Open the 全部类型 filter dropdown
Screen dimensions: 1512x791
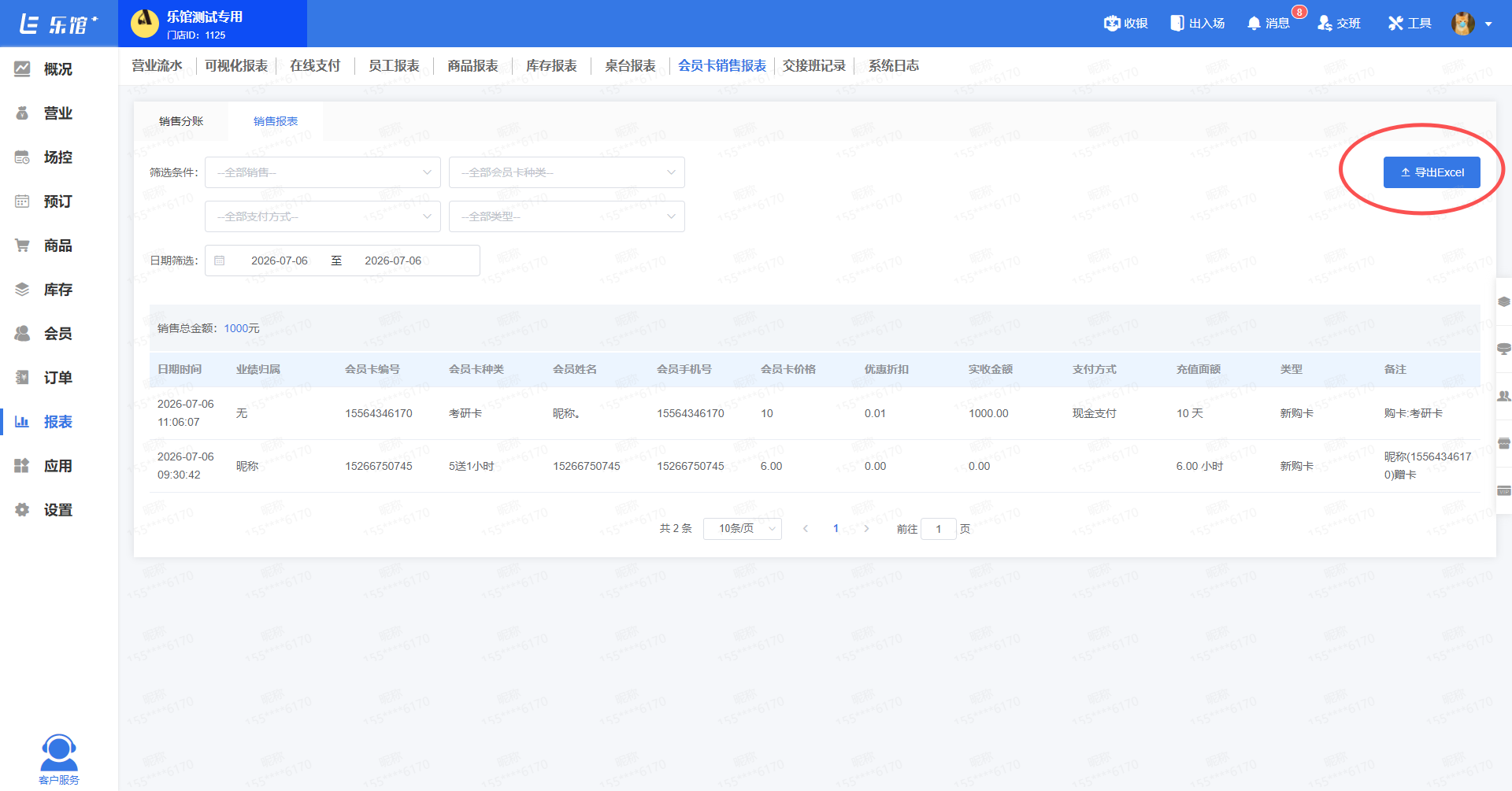(x=567, y=216)
